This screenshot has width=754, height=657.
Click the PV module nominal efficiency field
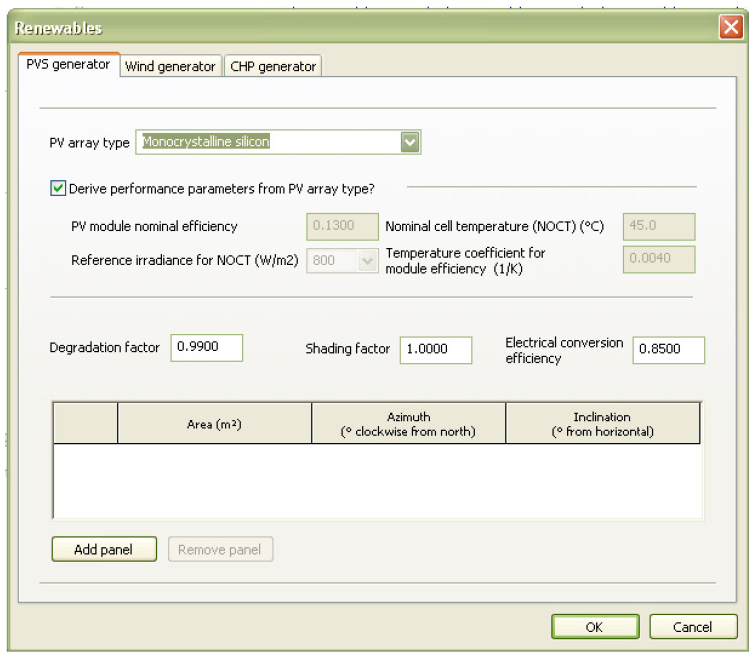click(342, 226)
